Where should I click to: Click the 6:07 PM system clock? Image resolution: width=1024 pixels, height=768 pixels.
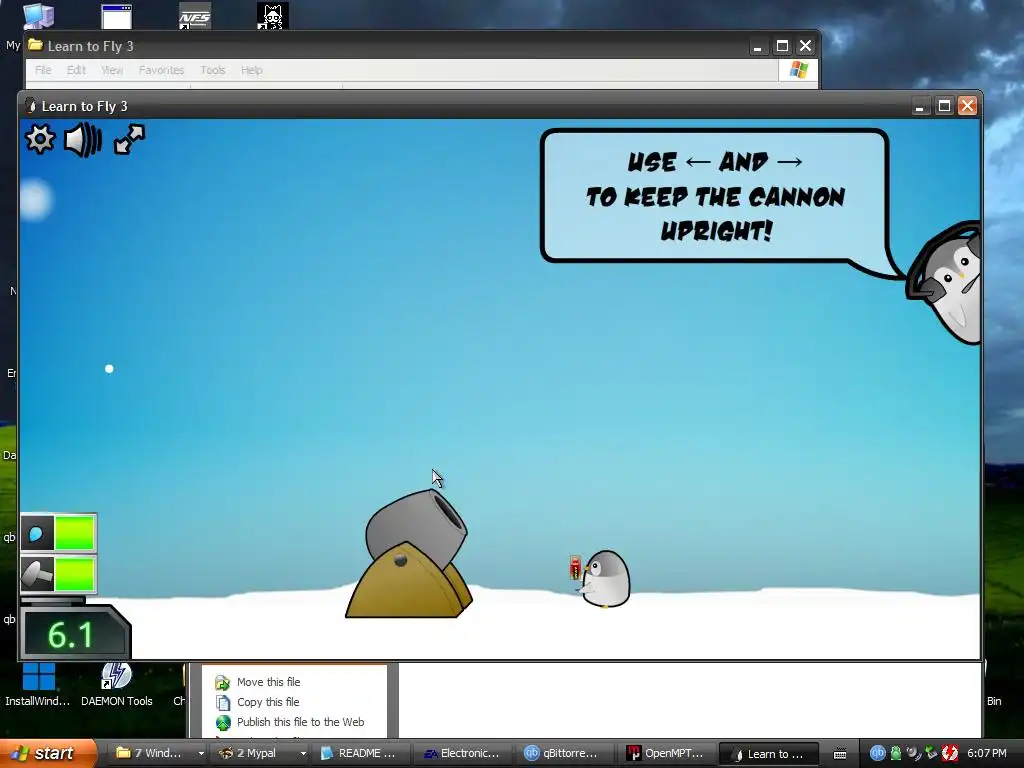tap(987, 753)
